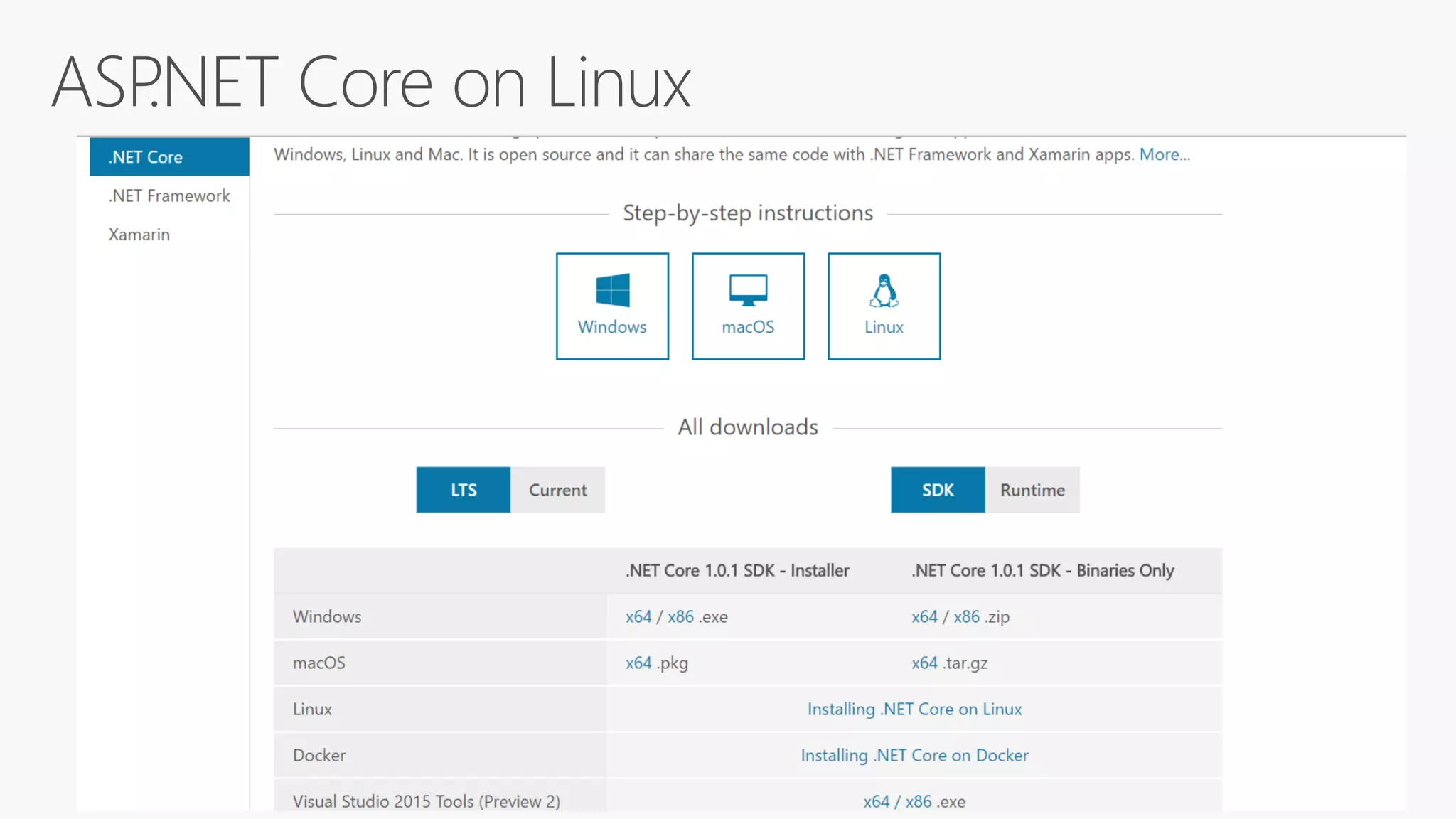Download Windows x86 installer .exe

tap(680, 616)
